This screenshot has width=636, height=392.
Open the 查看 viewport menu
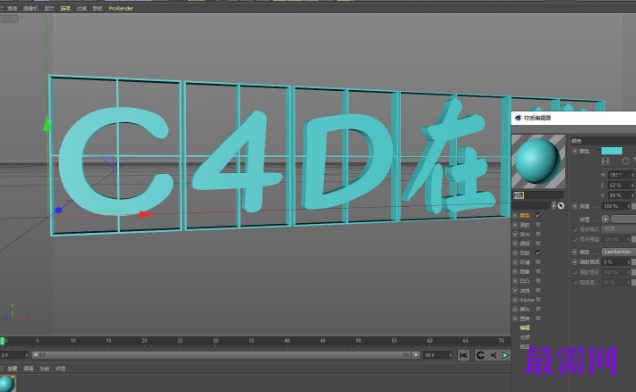(12, 8)
